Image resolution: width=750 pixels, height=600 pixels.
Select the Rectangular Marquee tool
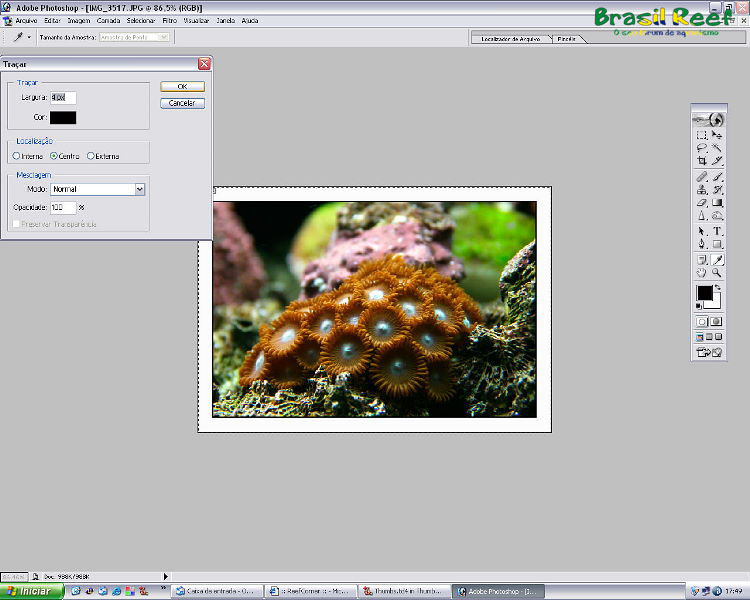(x=702, y=134)
